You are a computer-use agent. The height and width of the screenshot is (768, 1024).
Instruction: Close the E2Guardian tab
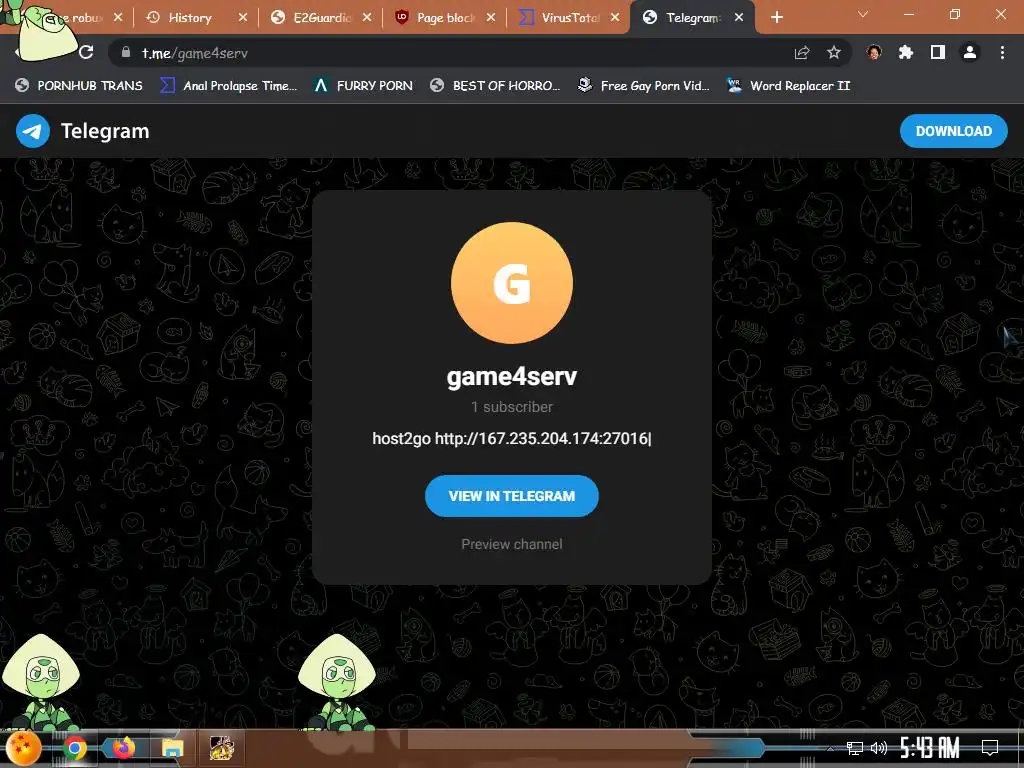point(367,18)
